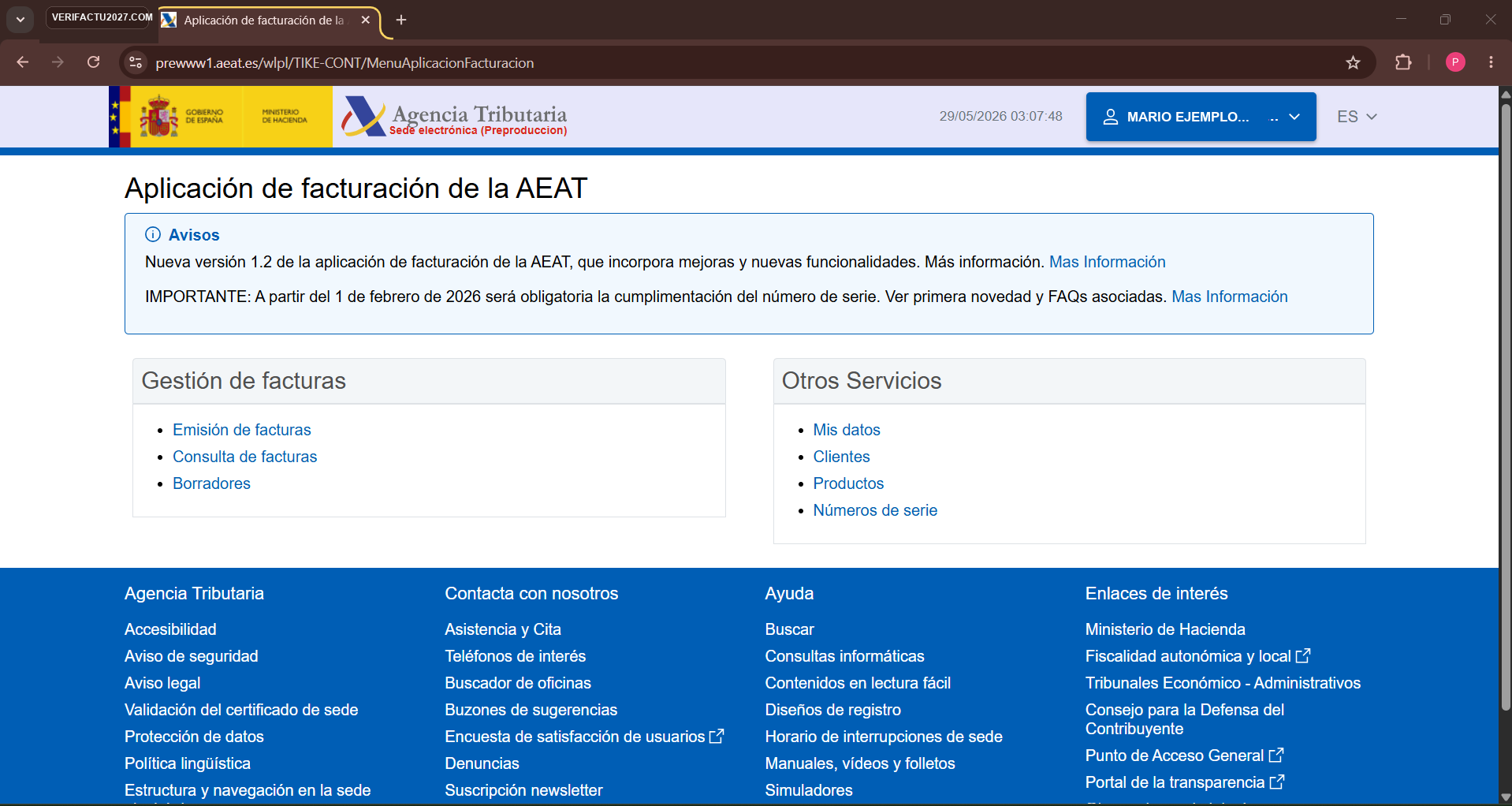Close the Aplicación de facturación tab

[x=366, y=20]
